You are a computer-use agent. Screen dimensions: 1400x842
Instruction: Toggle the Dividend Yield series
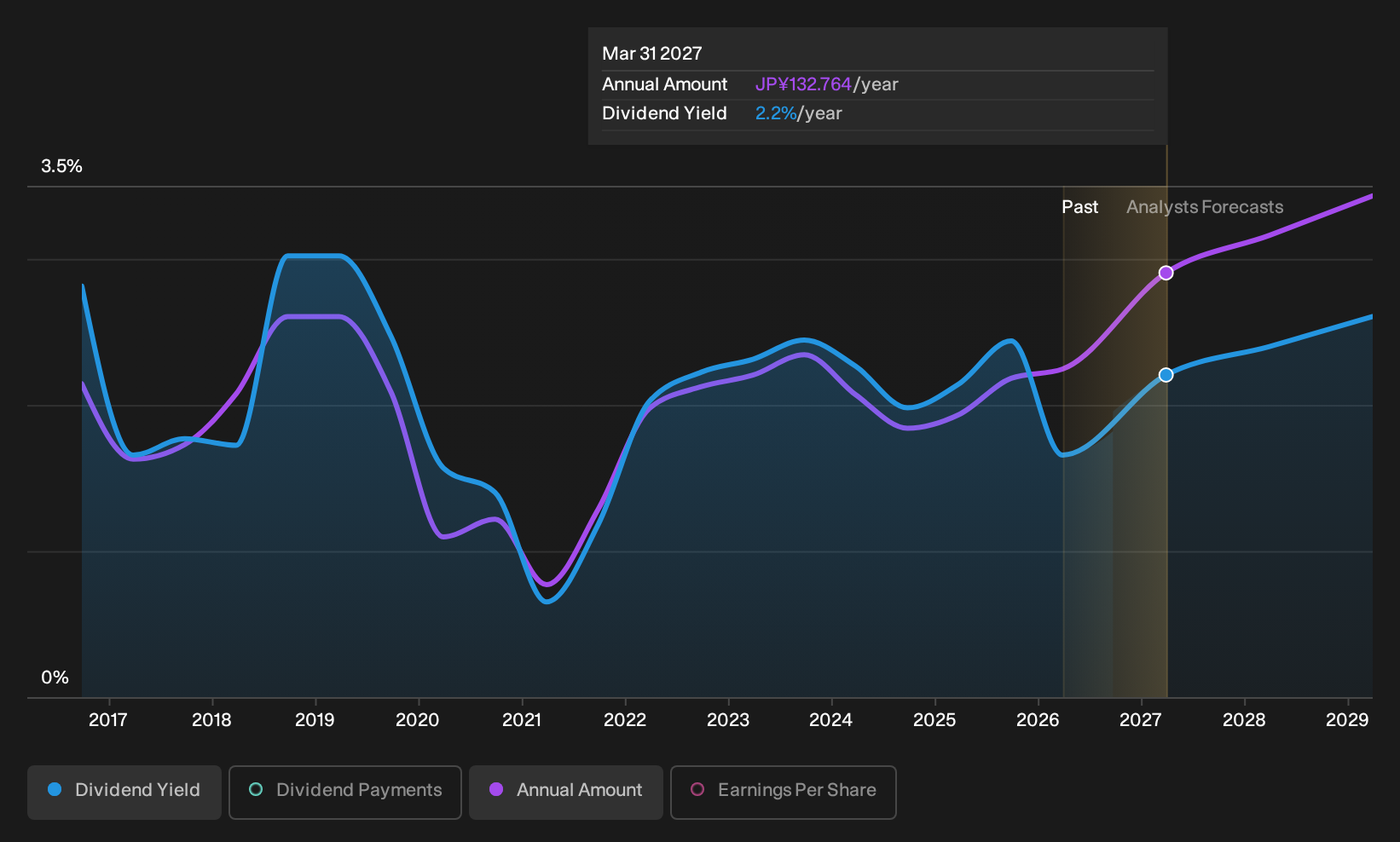tap(124, 792)
